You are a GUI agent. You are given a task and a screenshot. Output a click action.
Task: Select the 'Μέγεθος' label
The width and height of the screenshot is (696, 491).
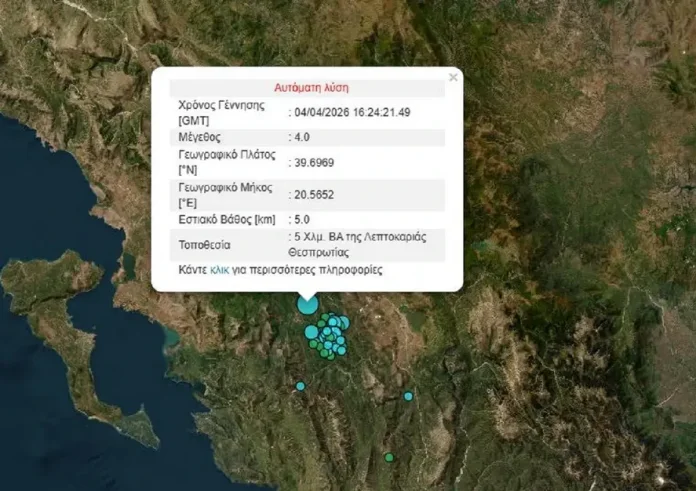click(x=199, y=137)
